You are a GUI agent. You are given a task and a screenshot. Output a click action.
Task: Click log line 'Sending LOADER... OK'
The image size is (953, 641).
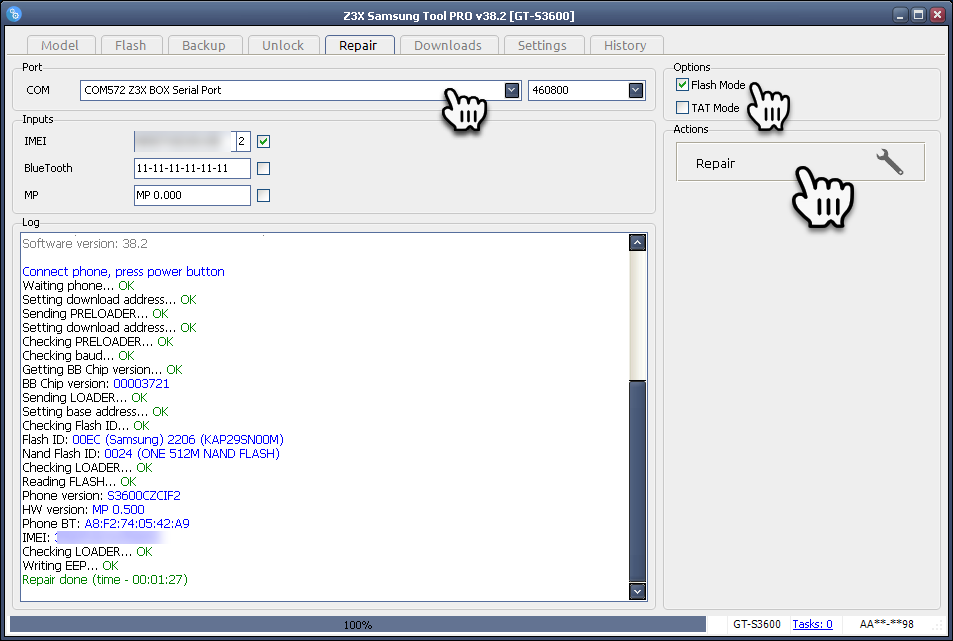85,398
